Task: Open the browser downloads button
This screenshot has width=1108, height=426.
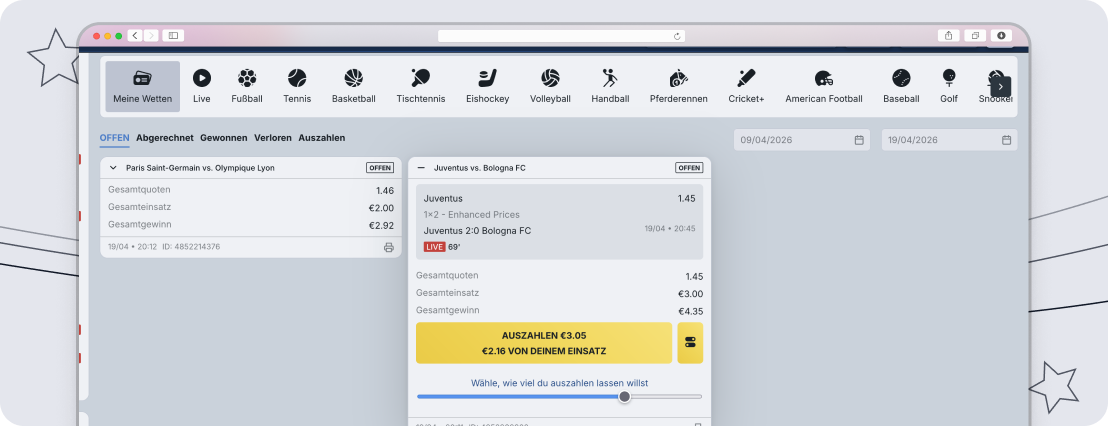Action: pos(1001,35)
